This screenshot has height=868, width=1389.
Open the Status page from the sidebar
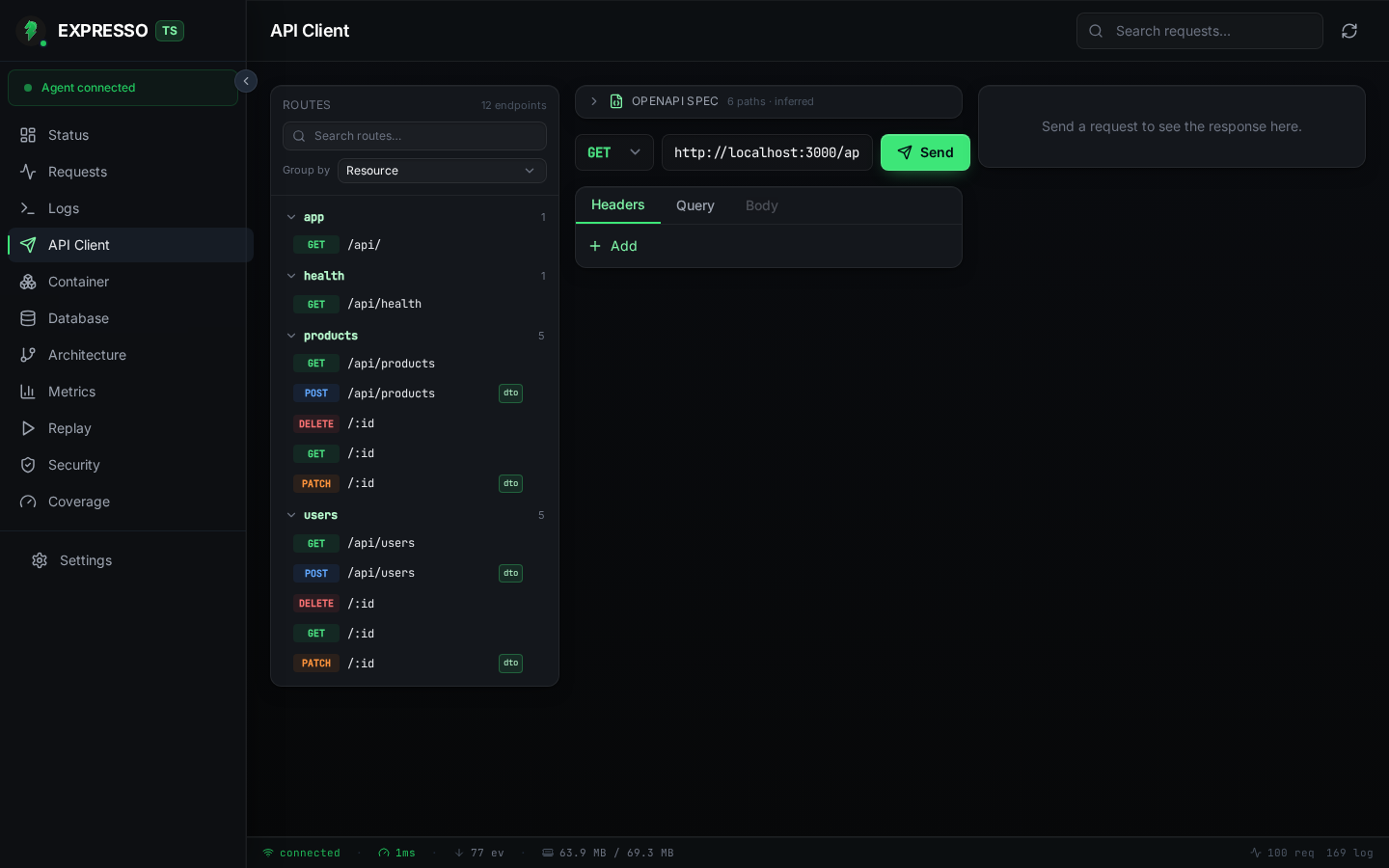coord(130,135)
